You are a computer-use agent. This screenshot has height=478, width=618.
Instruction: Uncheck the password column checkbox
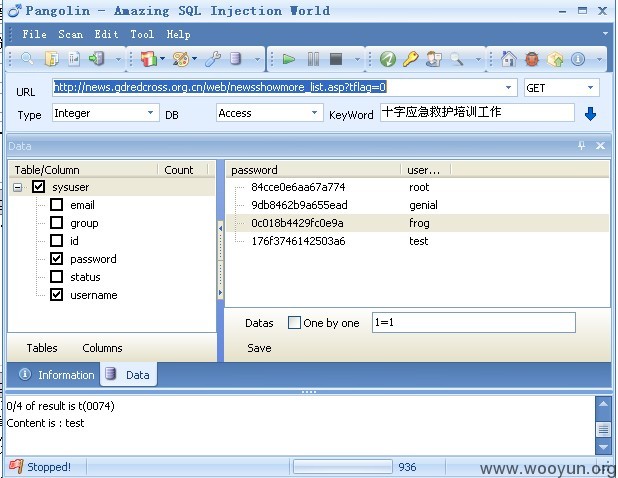(x=56, y=259)
